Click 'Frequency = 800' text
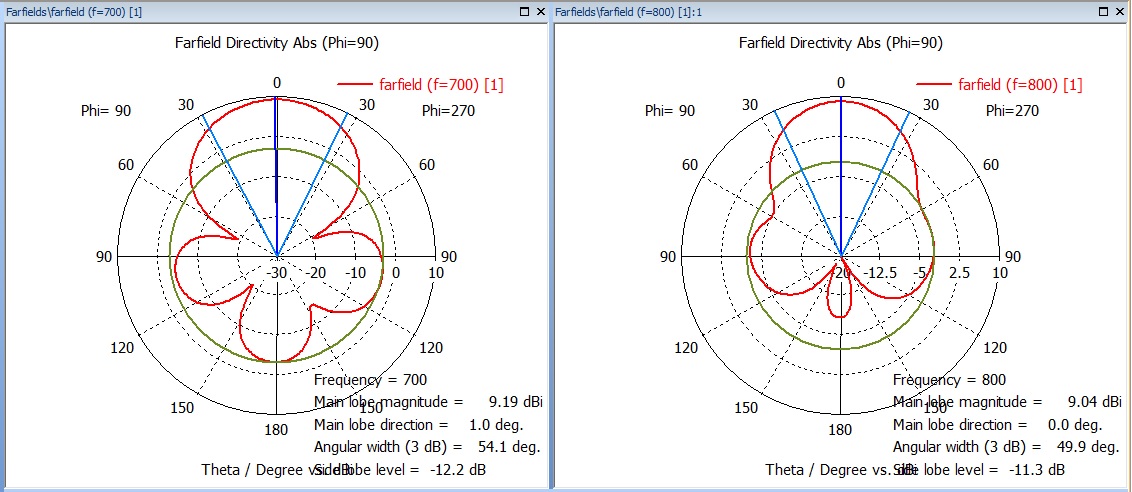This screenshot has width=1132, height=492. [x=949, y=379]
